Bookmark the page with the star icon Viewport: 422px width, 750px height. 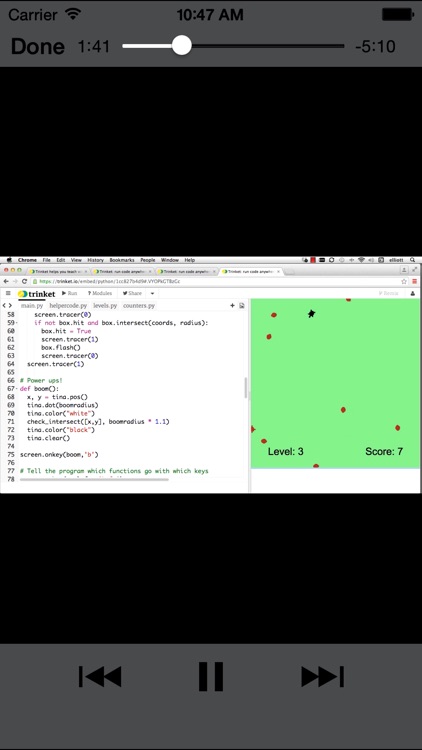click(x=405, y=281)
